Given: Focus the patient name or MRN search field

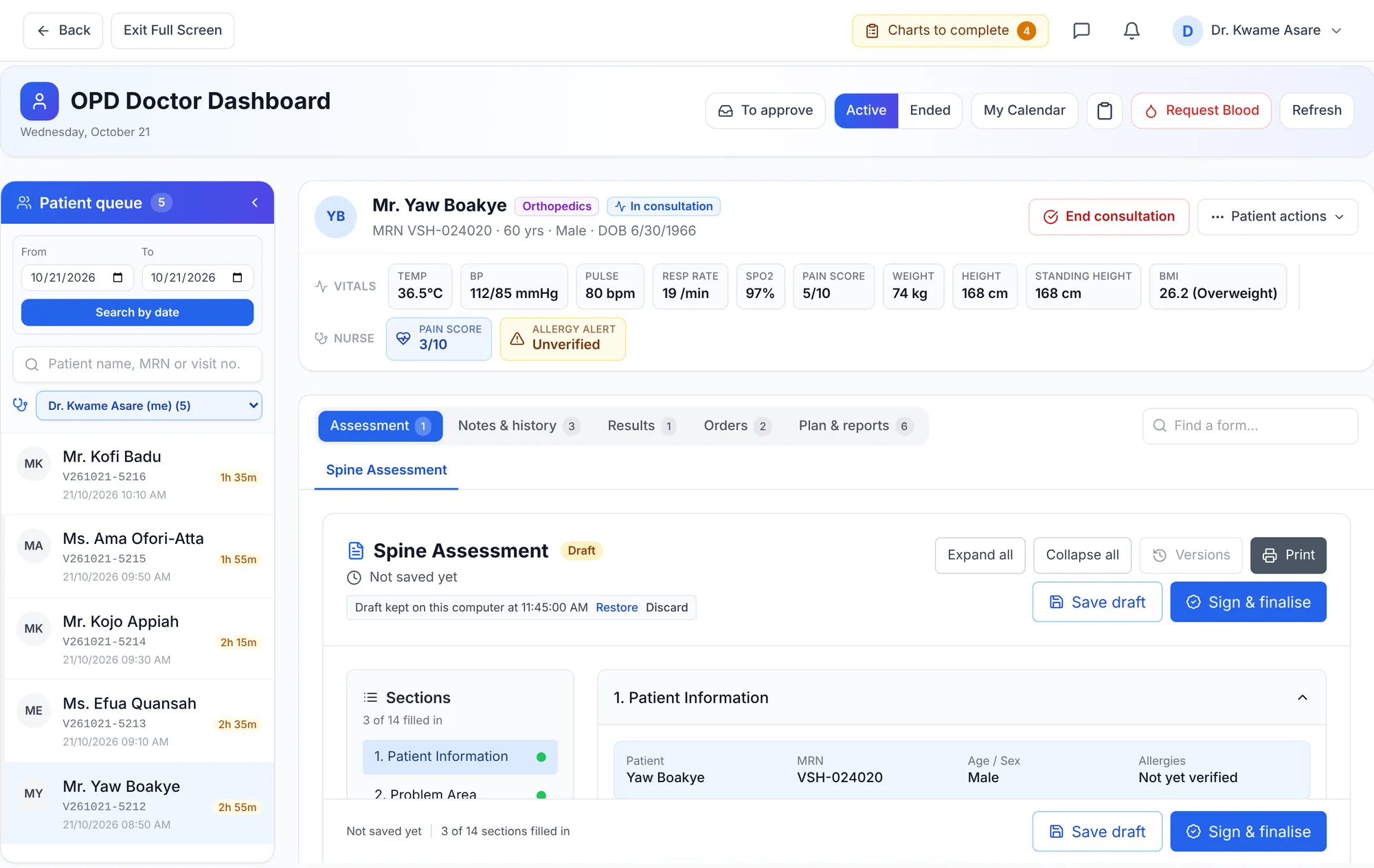Looking at the screenshot, I should 137,365.
